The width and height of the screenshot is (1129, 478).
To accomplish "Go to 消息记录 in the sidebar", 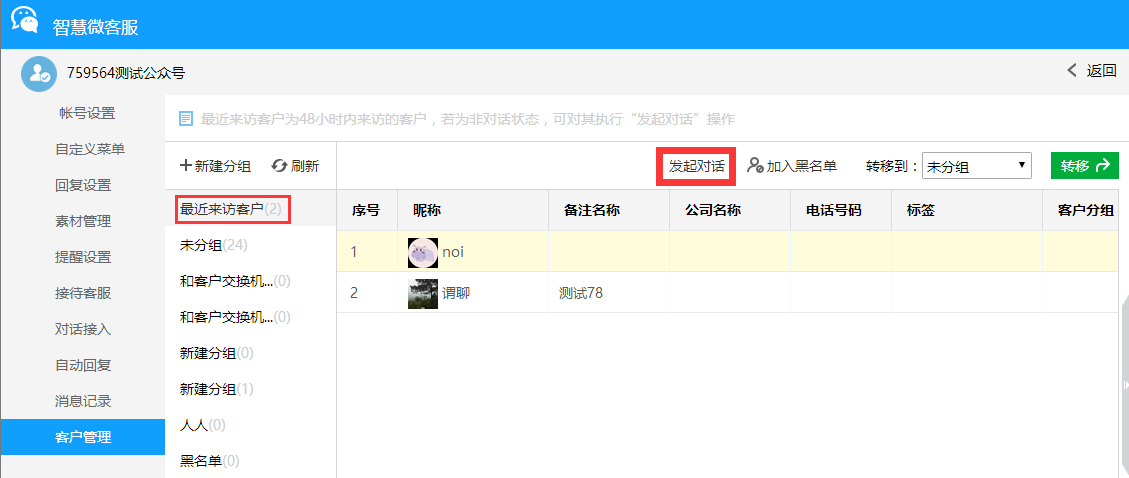I will [83, 401].
